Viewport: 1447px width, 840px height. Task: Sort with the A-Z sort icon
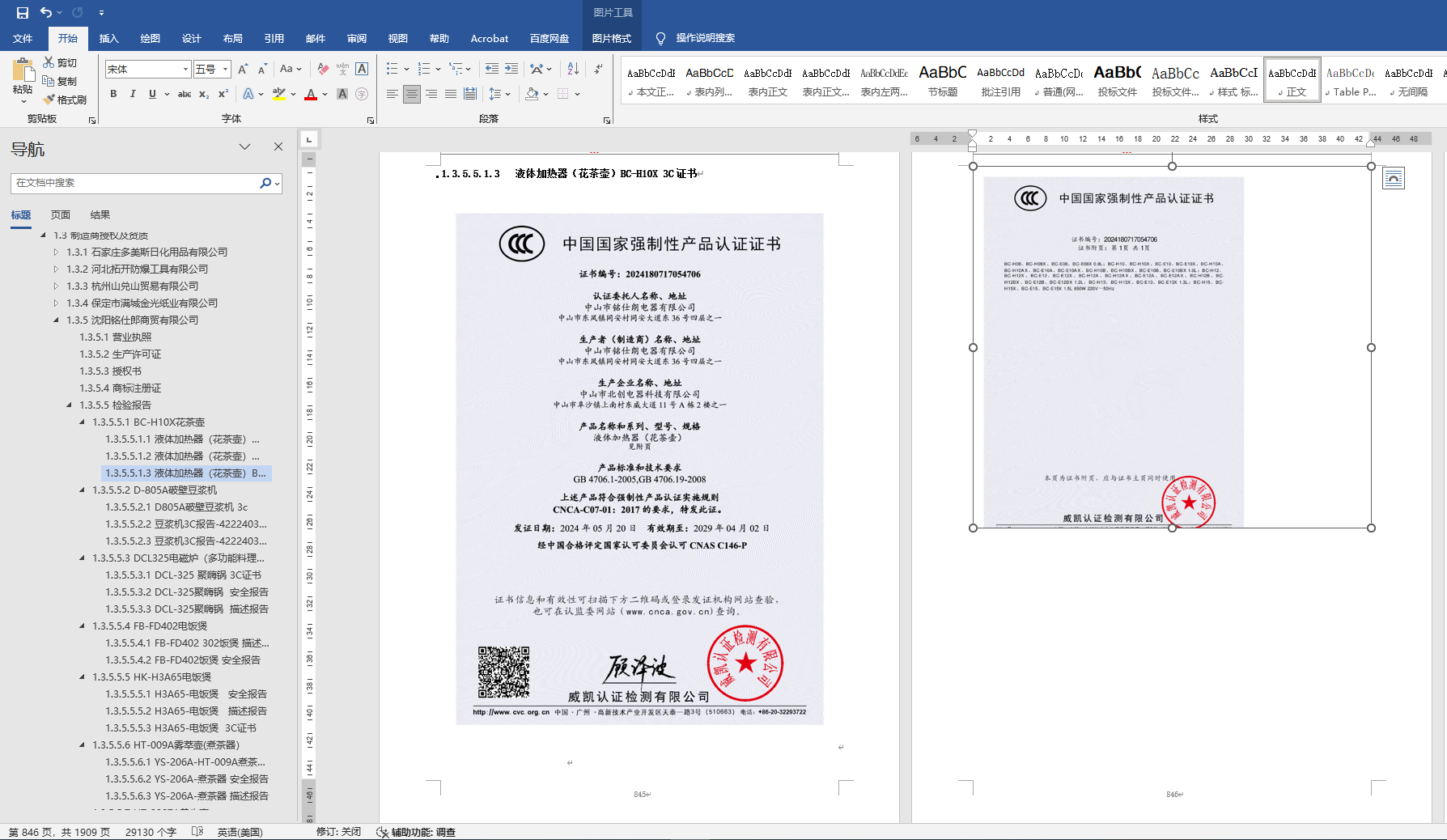[x=573, y=70]
